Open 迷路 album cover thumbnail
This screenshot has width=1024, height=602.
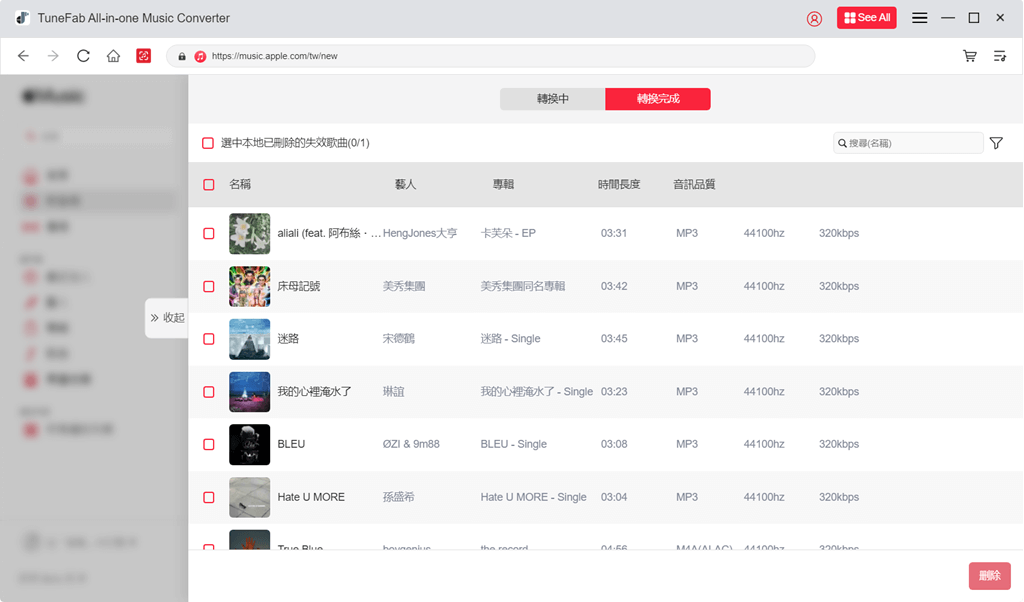tap(249, 339)
